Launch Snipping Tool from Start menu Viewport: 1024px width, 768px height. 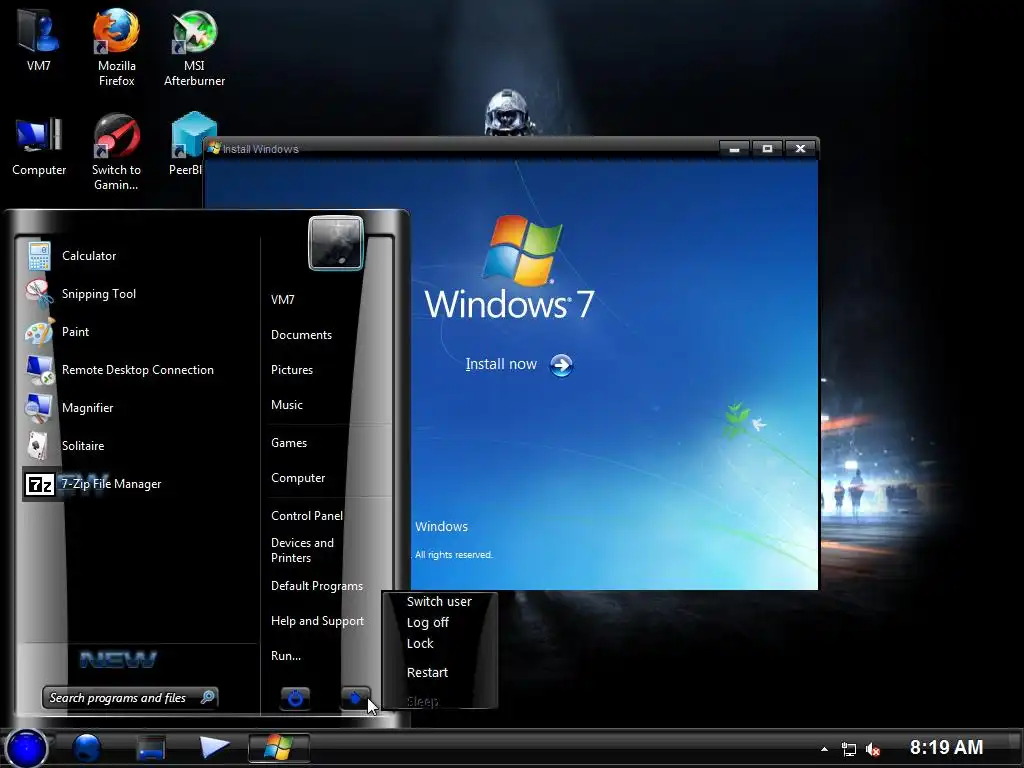pyautogui.click(x=99, y=294)
